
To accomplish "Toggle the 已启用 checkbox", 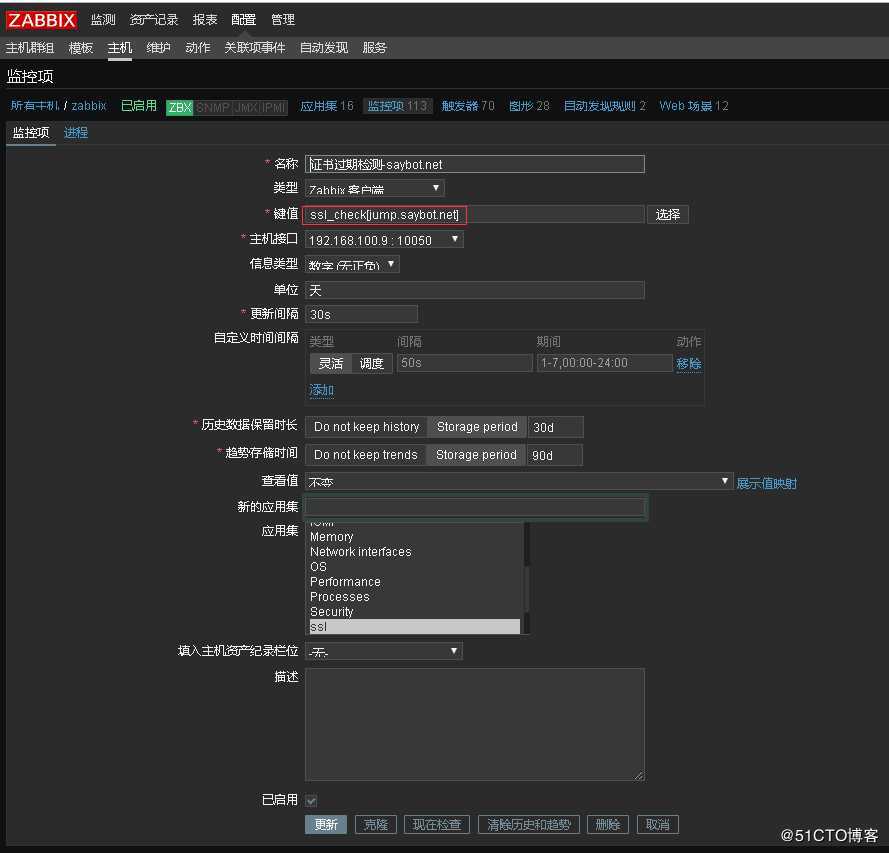I will [x=311, y=800].
